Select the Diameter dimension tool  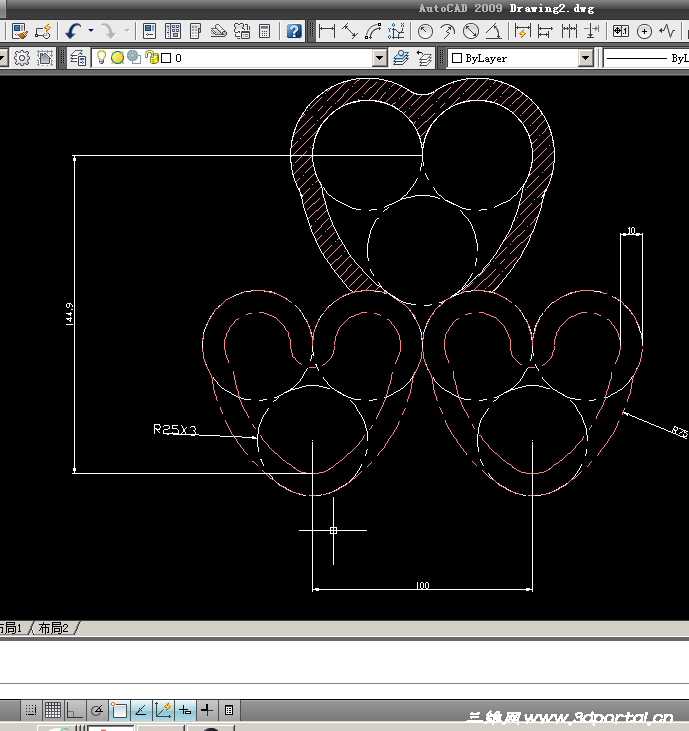471,31
